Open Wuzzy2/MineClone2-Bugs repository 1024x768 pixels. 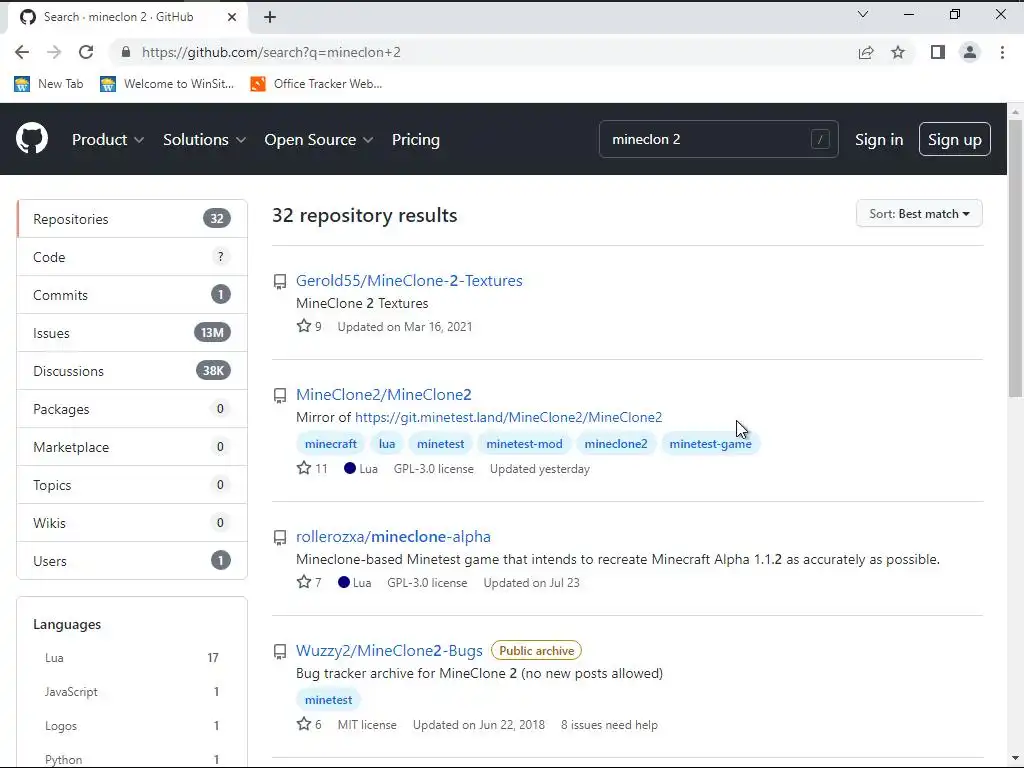click(x=389, y=650)
